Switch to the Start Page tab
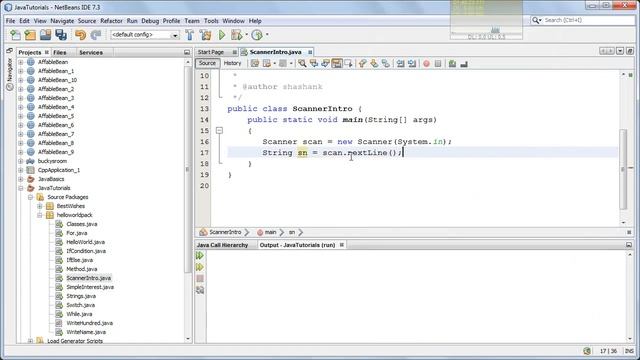The height and width of the screenshot is (360, 640). (211, 52)
